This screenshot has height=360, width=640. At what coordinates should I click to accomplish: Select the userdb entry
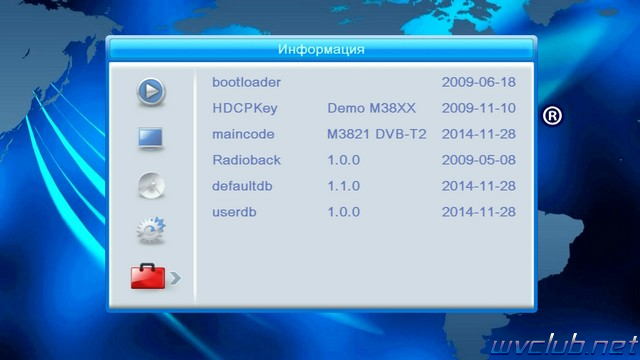(x=234, y=212)
